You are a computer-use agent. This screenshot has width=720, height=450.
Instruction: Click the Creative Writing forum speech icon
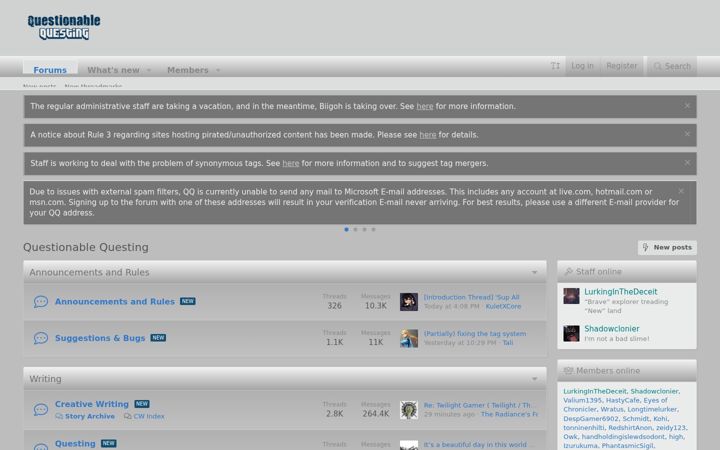pyautogui.click(x=41, y=409)
